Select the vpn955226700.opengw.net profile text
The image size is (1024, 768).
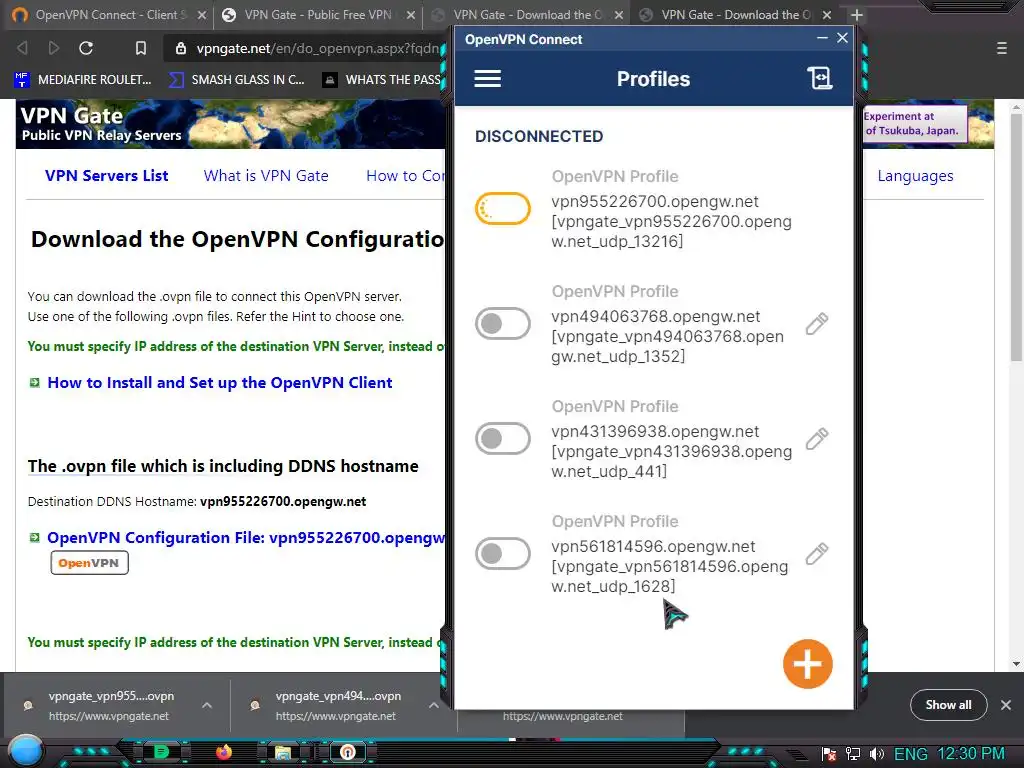[654, 202]
